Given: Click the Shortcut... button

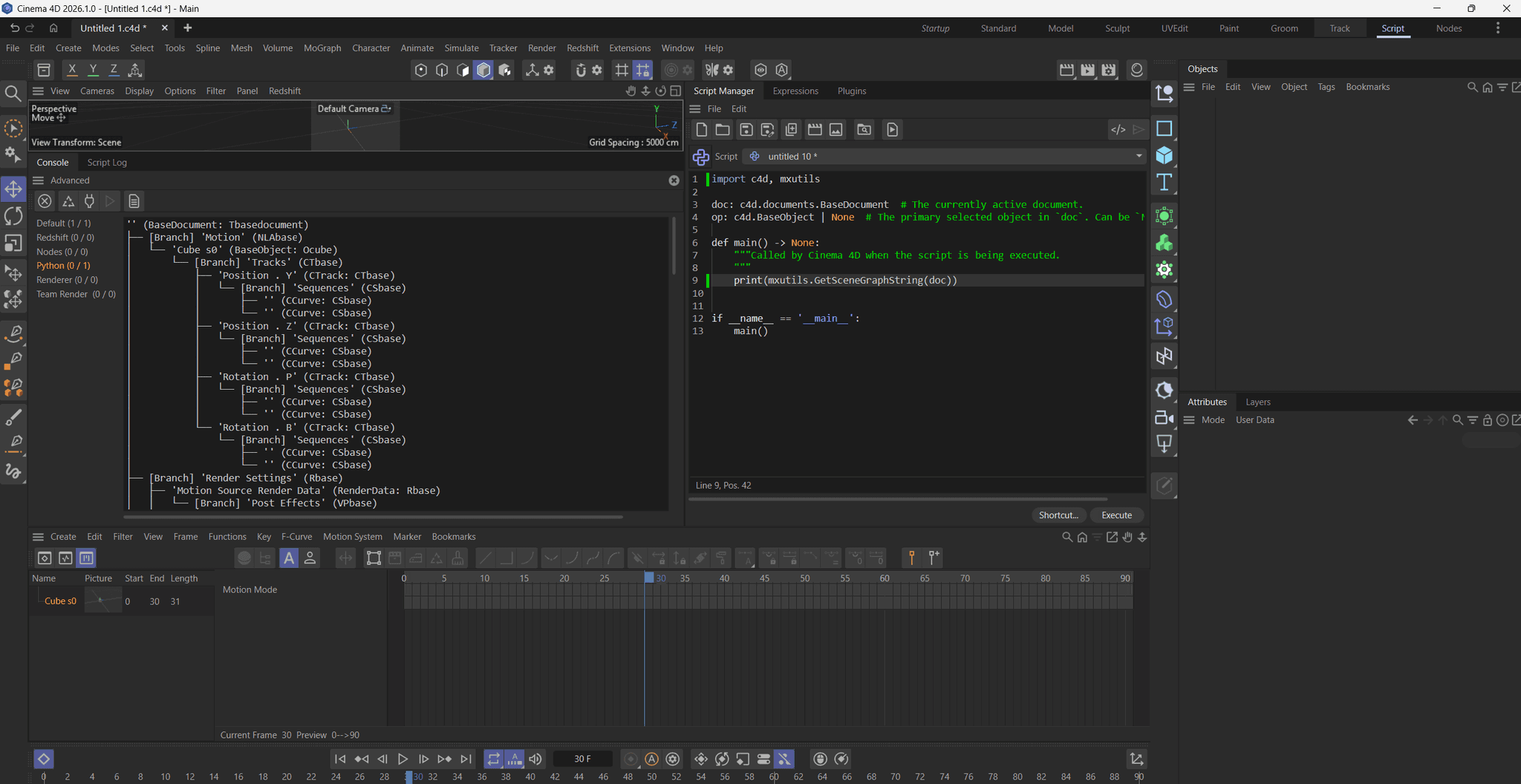Looking at the screenshot, I should pos(1058,515).
